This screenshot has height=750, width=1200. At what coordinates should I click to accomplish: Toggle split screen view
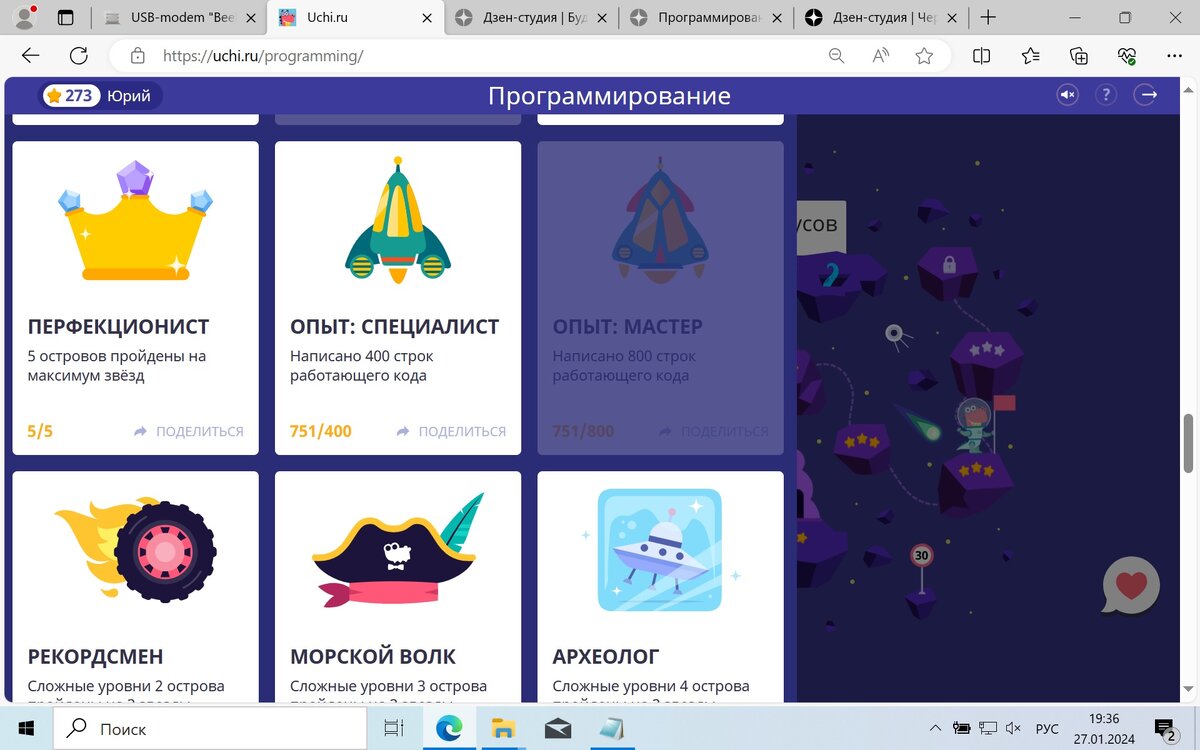click(982, 56)
